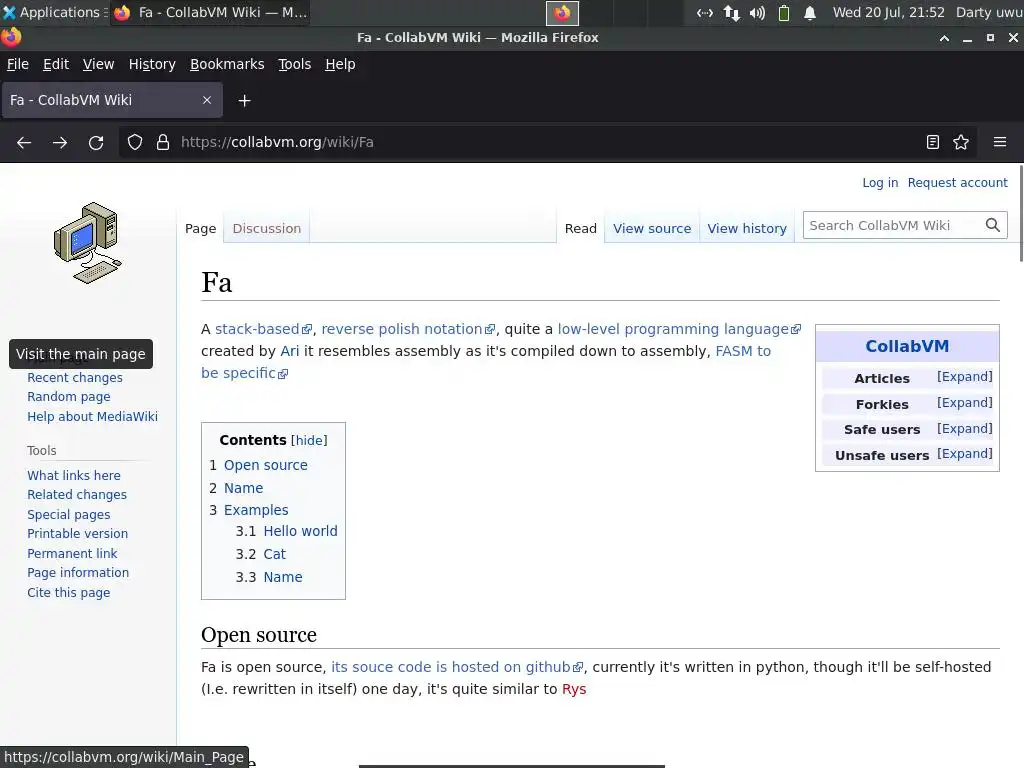Image resolution: width=1024 pixels, height=768 pixels.
Task: Open the History menu
Action: [152, 64]
